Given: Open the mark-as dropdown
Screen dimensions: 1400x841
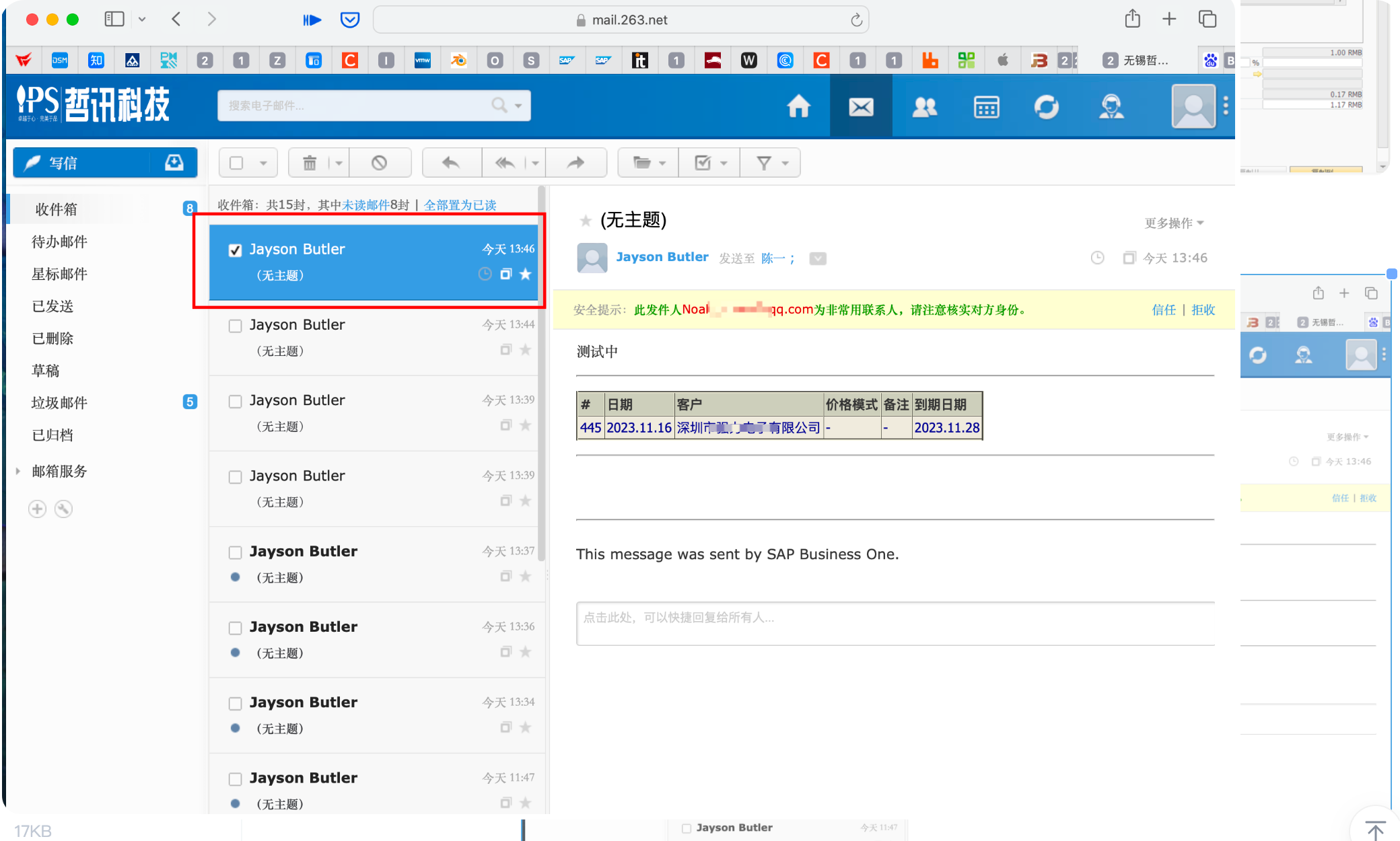Looking at the screenshot, I should point(710,163).
